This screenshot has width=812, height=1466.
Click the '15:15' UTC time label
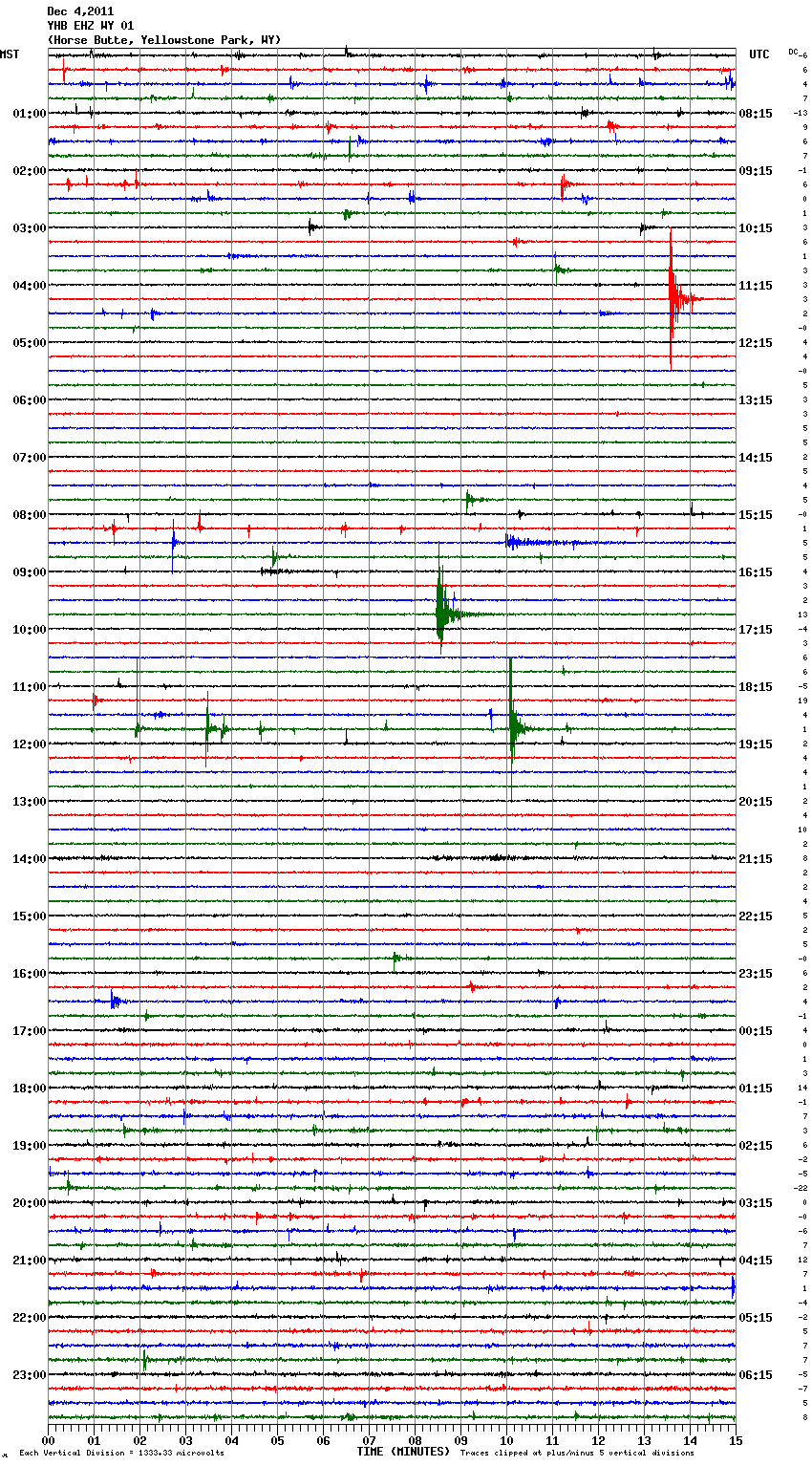756,515
